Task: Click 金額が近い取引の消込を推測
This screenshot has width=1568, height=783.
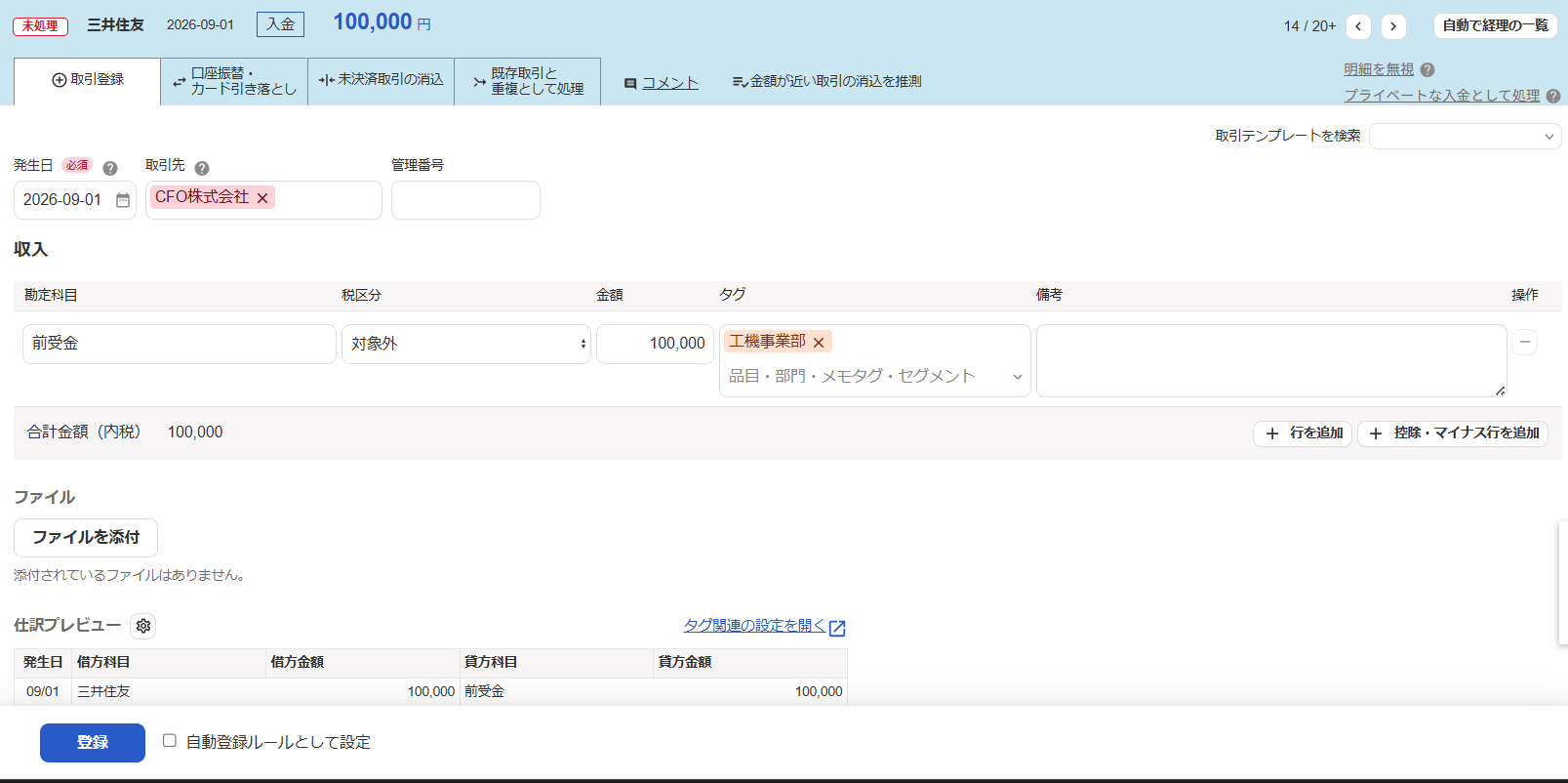Action: [x=827, y=81]
